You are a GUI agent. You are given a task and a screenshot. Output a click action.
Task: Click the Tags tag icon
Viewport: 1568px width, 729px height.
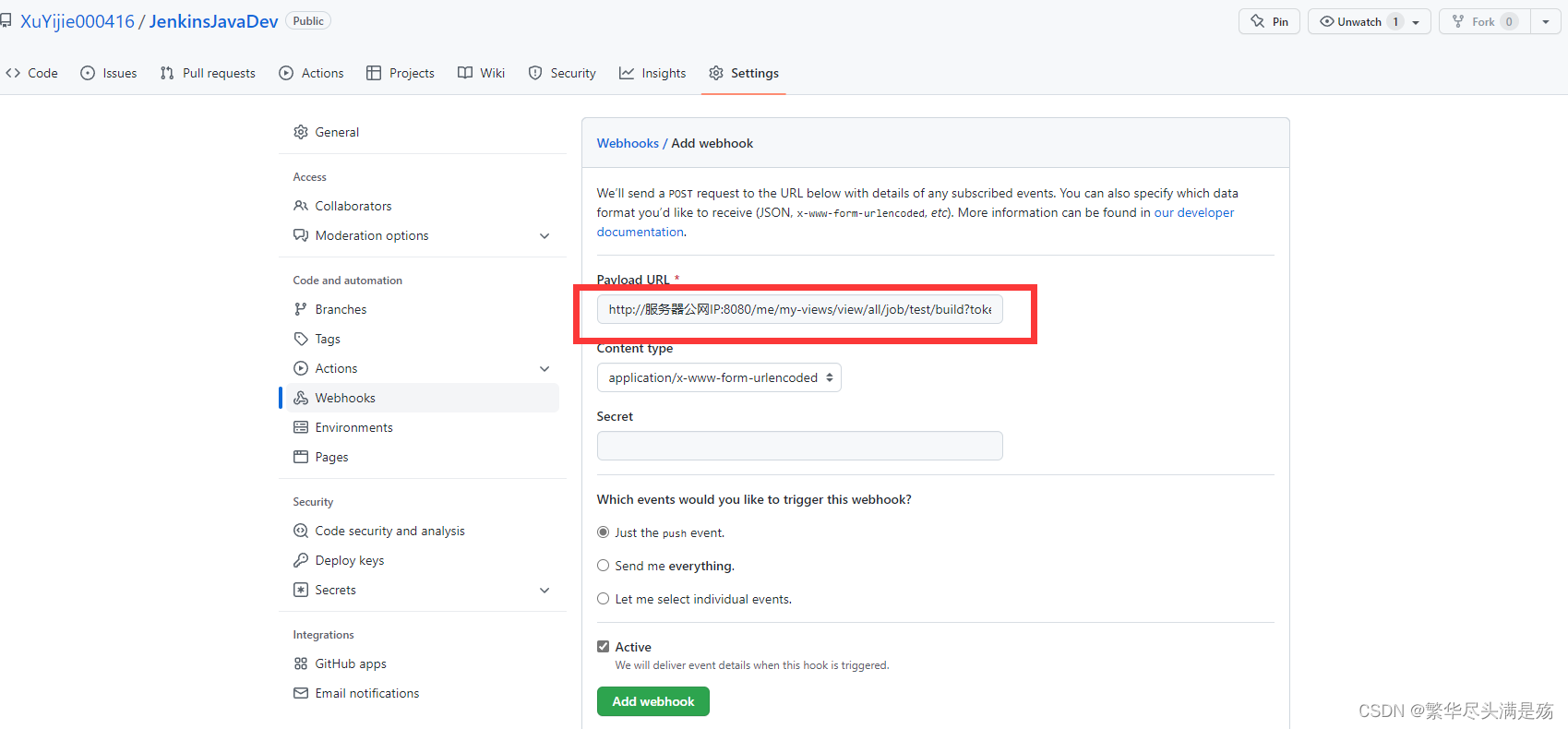point(301,339)
